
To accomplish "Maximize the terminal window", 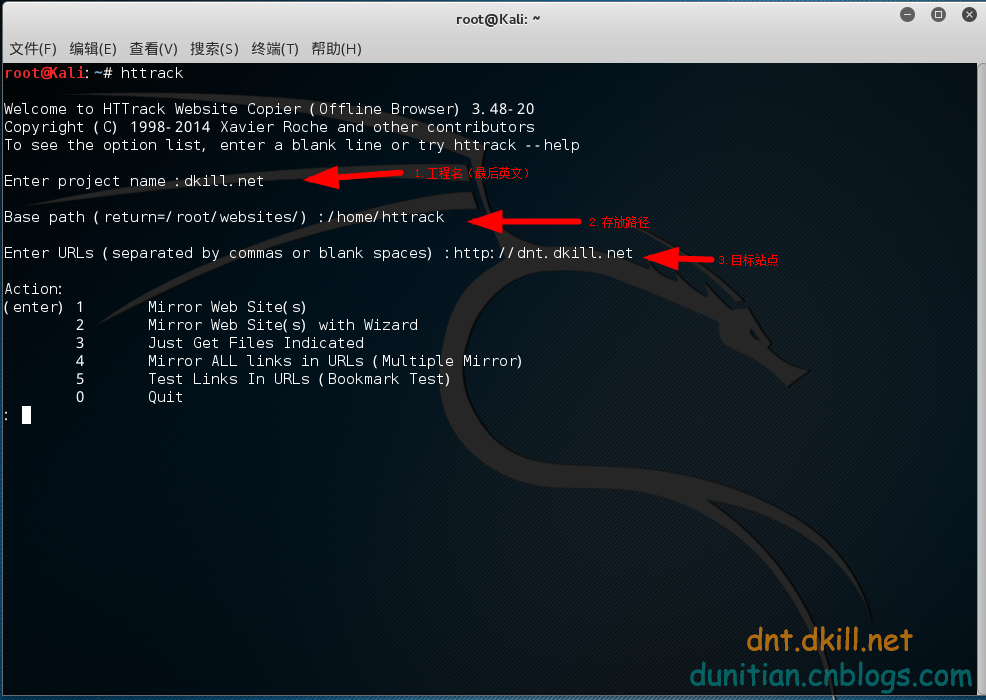I will tap(938, 14).
